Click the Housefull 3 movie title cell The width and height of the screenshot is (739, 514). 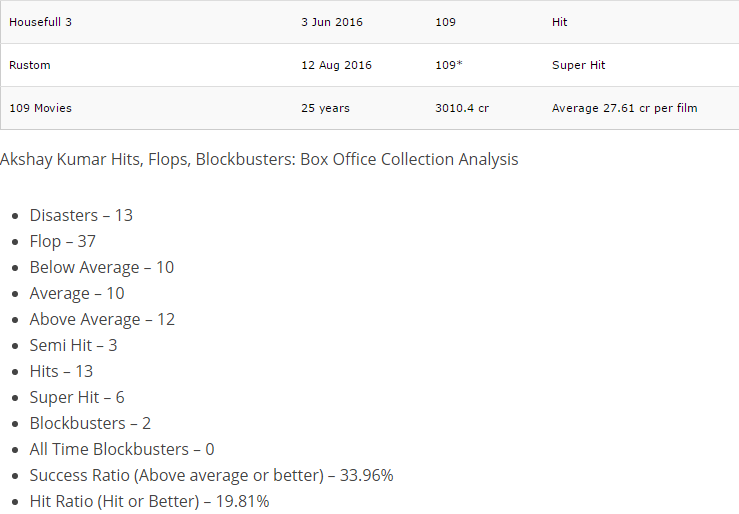point(40,22)
